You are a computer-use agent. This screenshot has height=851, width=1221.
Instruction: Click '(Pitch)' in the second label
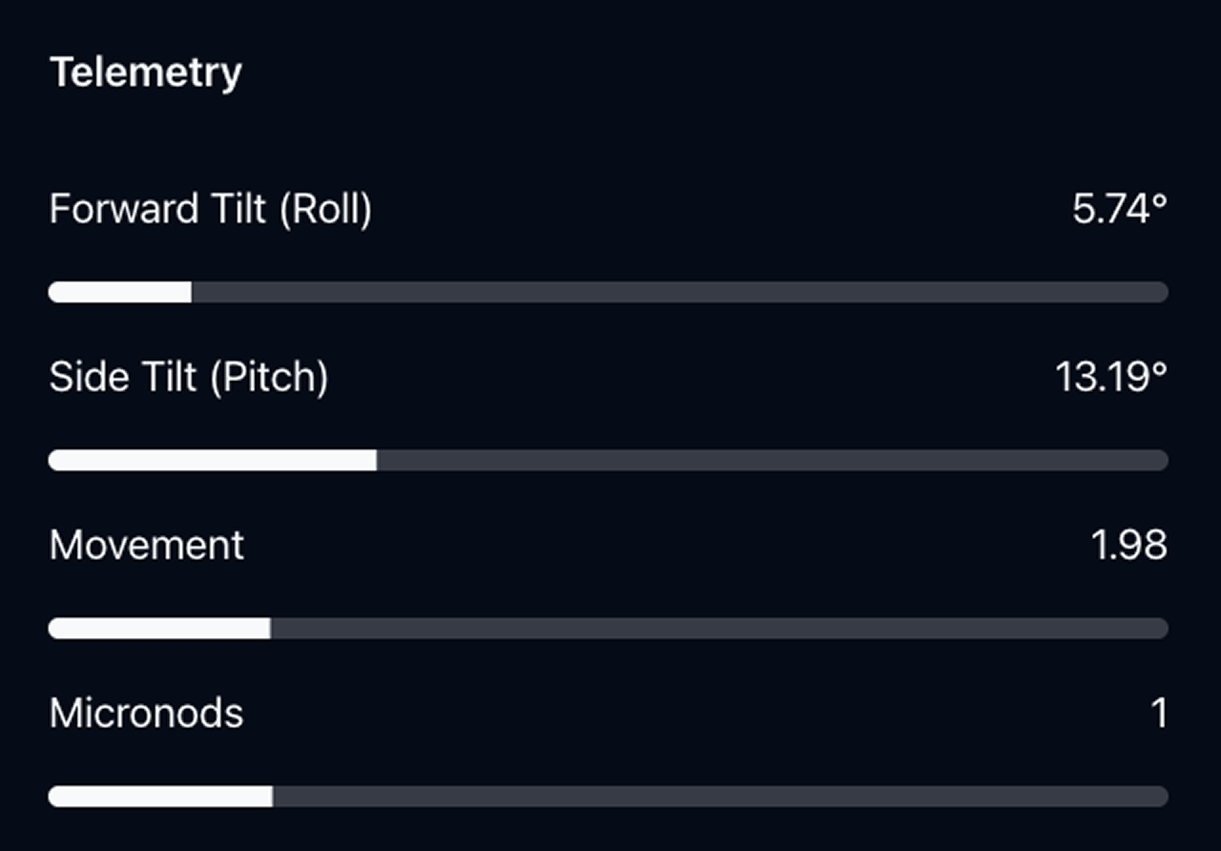(269, 378)
